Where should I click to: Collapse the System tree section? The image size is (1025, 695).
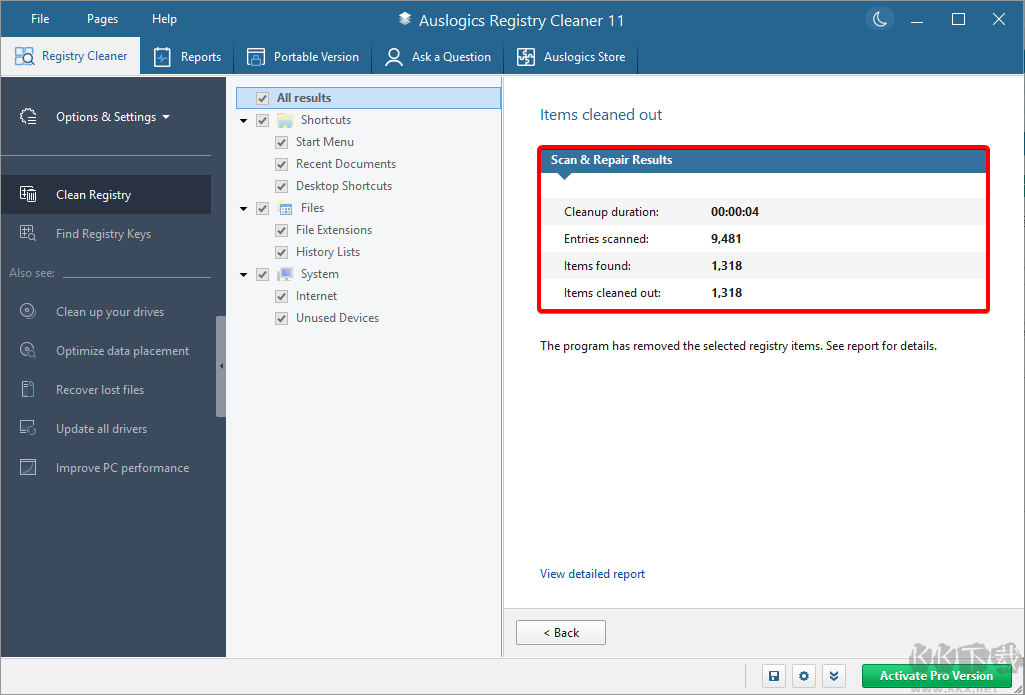[243, 273]
